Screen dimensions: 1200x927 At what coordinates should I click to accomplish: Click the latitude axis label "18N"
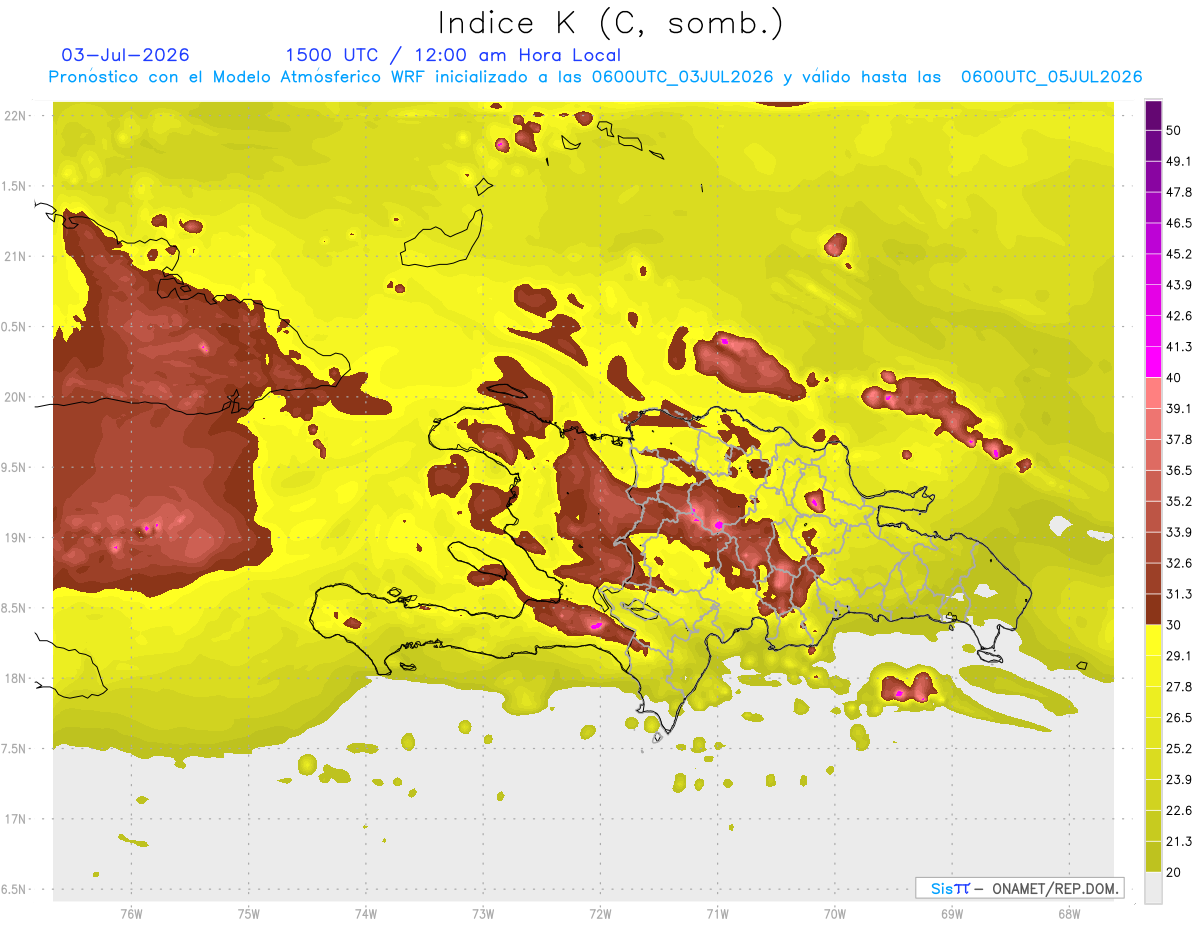[x=17, y=678]
